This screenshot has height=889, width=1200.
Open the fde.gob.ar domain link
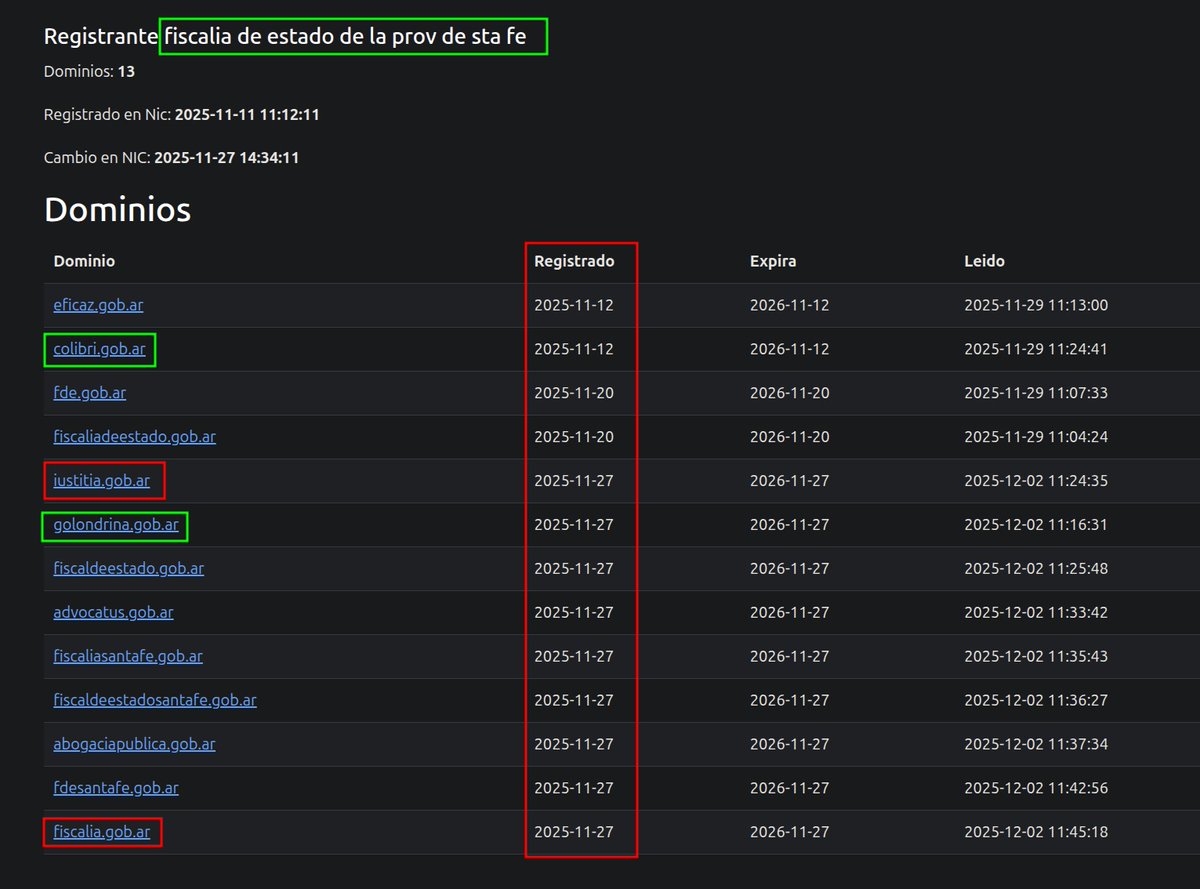[x=89, y=393]
